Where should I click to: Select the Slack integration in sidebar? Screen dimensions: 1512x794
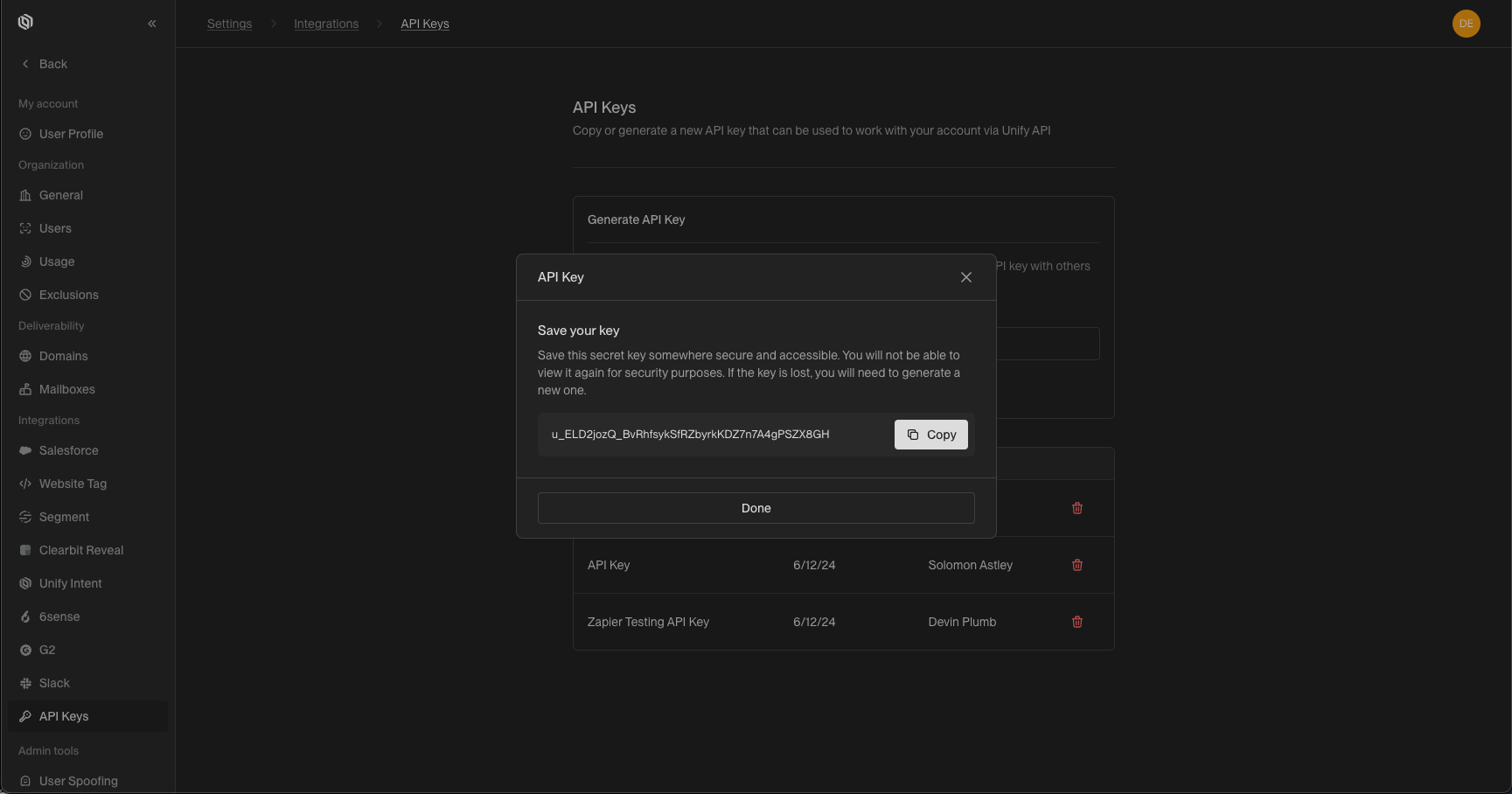(54, 683)
